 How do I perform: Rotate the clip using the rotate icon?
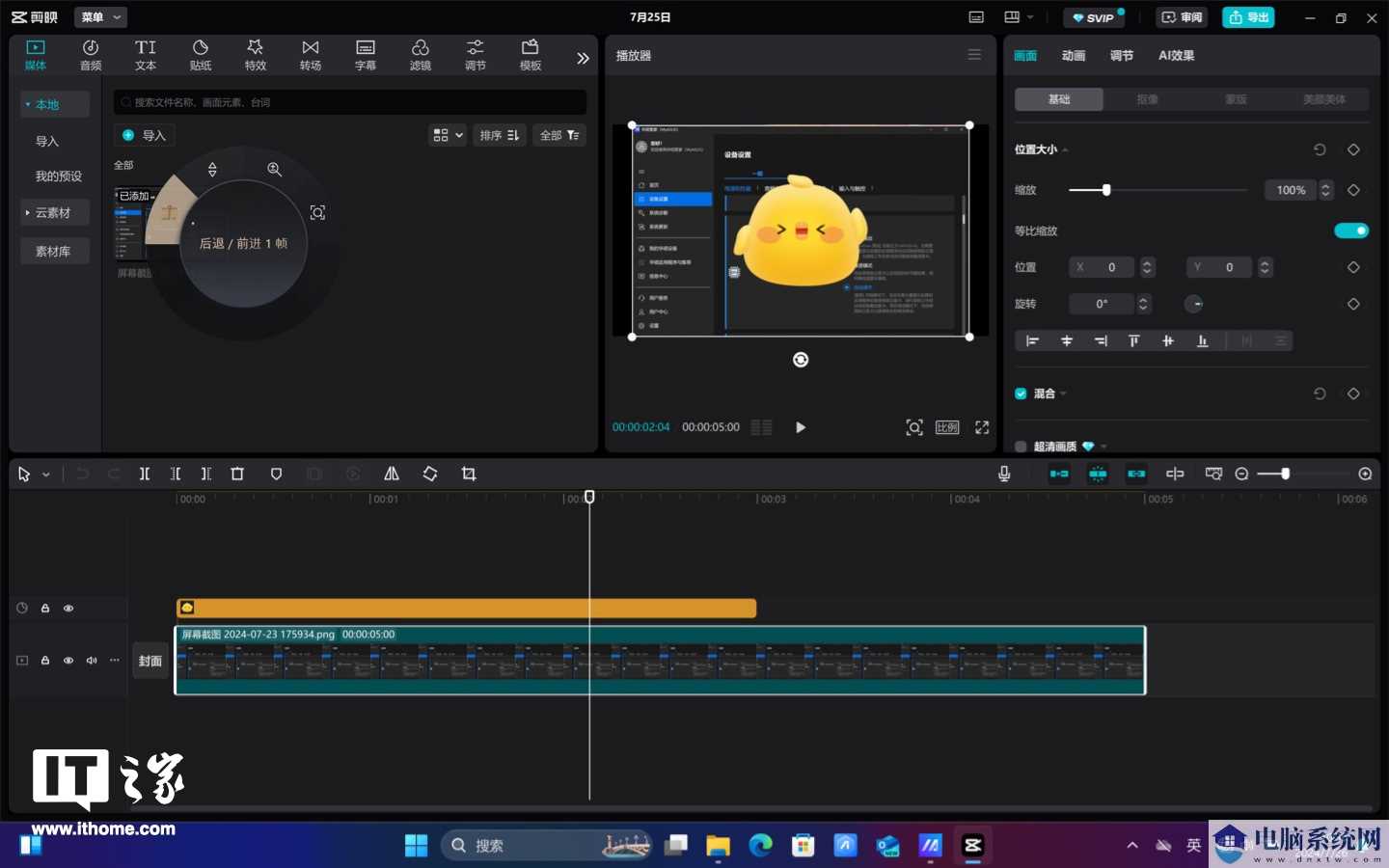pyautogui.click(x=430, y=474)
